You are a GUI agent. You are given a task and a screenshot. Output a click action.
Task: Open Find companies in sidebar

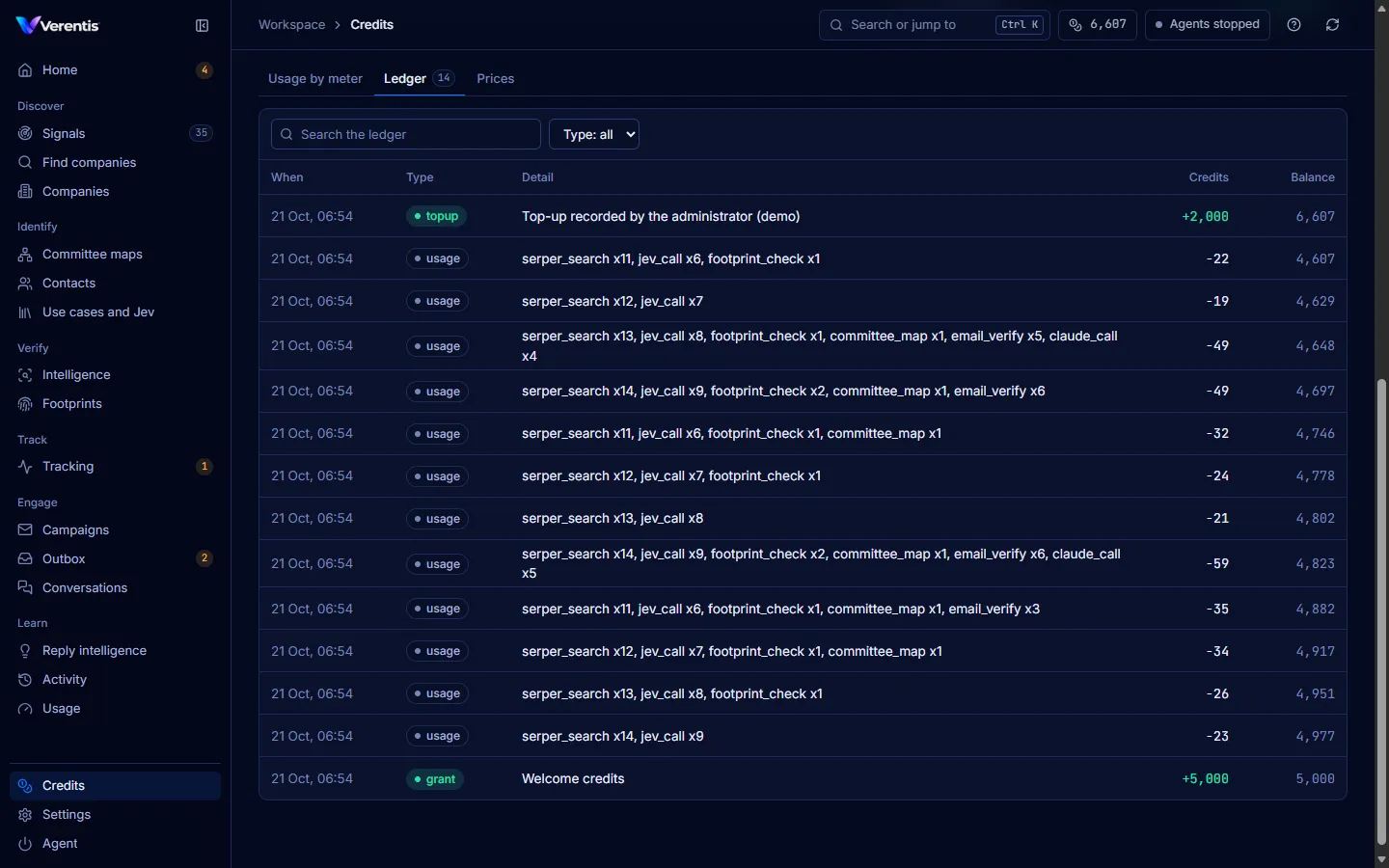pyautogui.click(x=115, y=162)
